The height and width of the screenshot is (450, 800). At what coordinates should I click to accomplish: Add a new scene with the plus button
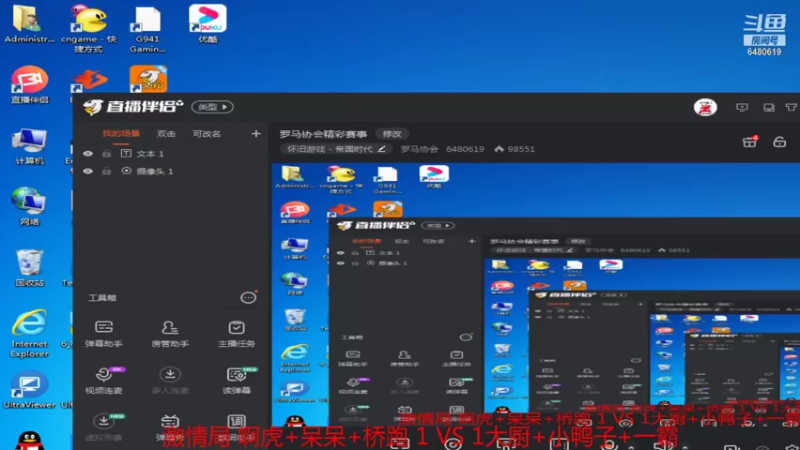256,134
